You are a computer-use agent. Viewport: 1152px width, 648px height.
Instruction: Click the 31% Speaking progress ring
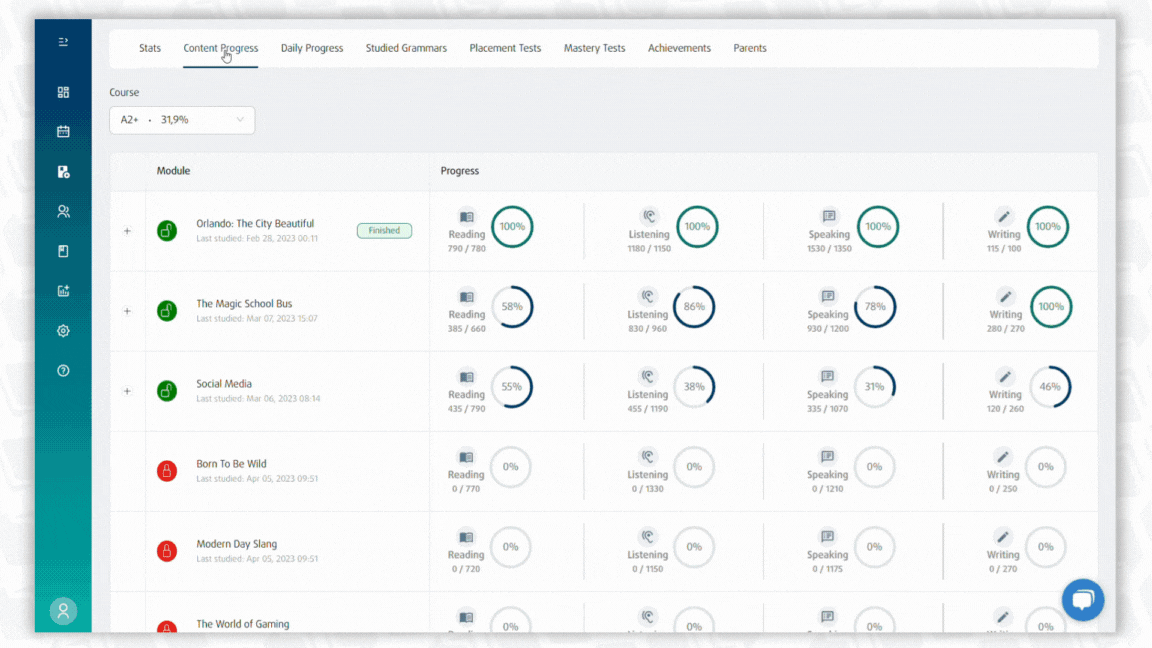[874, 386]
